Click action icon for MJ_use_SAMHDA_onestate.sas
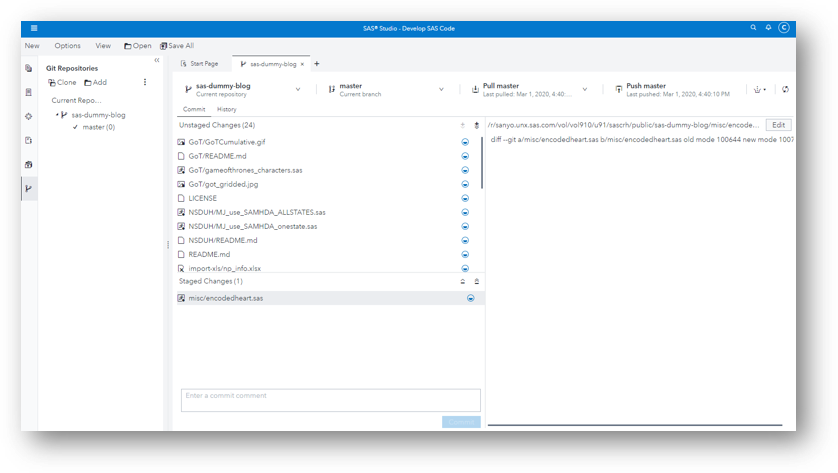The image size is (838, 473). [465, 227]
